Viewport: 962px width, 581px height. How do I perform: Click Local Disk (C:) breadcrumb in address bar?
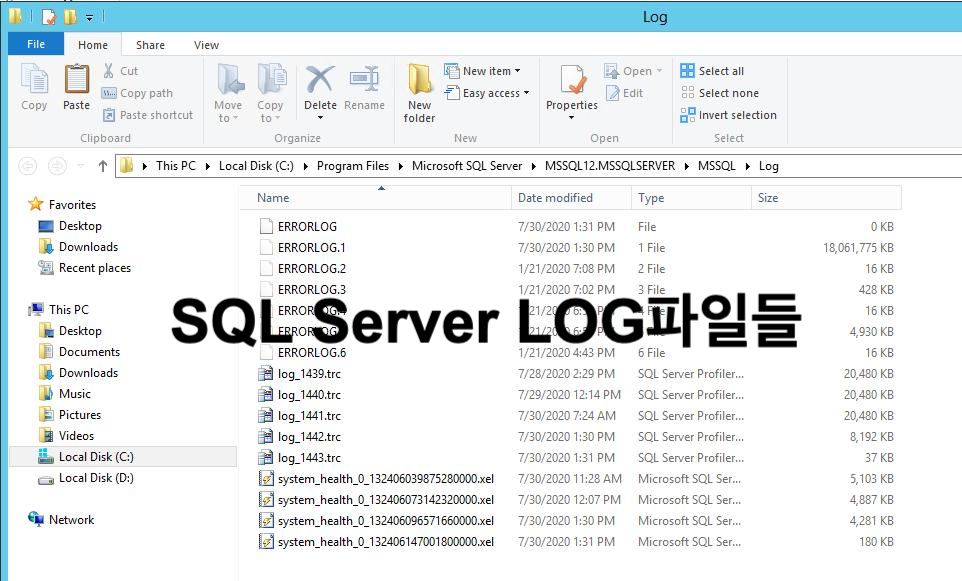pos(256,166)
